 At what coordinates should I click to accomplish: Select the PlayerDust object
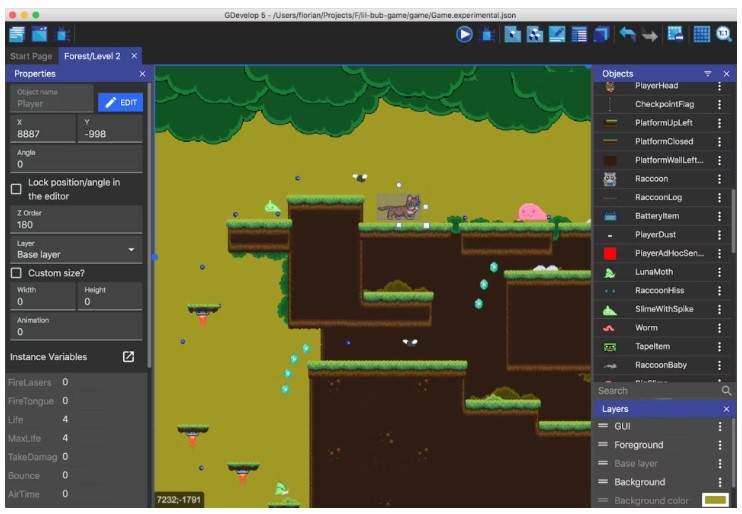(x=662, y=235)
